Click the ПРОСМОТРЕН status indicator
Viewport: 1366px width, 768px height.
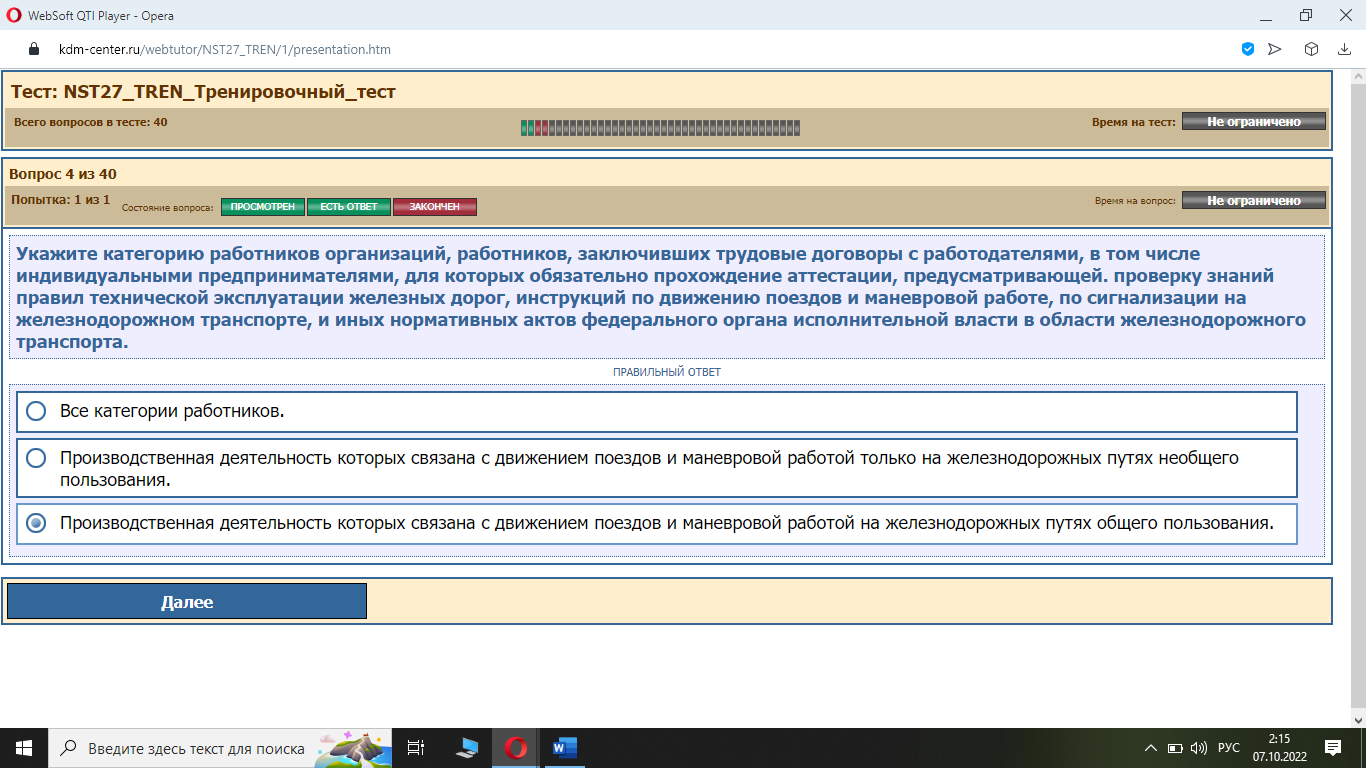(263, 207)
